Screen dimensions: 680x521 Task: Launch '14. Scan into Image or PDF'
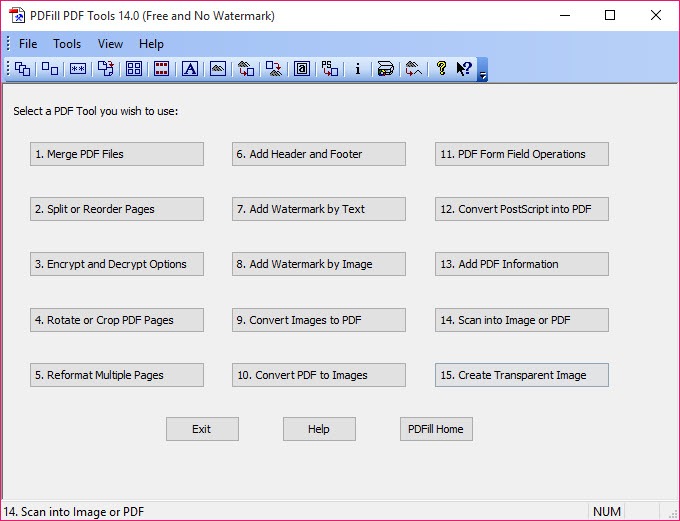click(522, 320)
